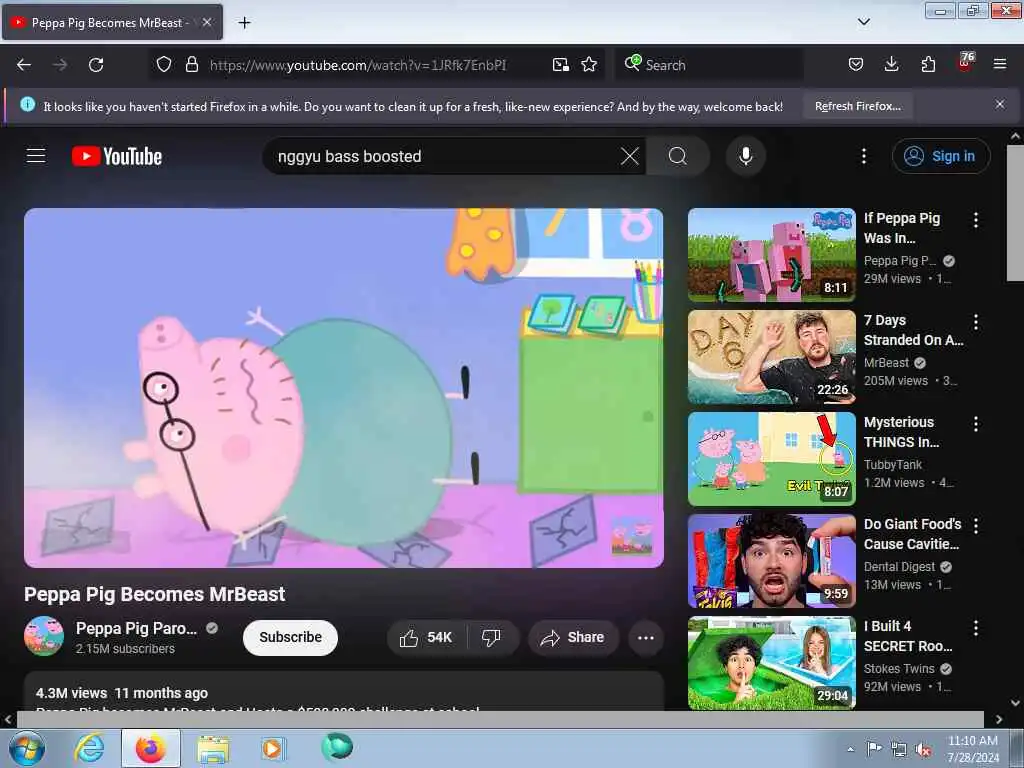Viewport: 1024px width, 768px height.
Task: Open the Firefox hamburger application menu
Action: 1000,65
